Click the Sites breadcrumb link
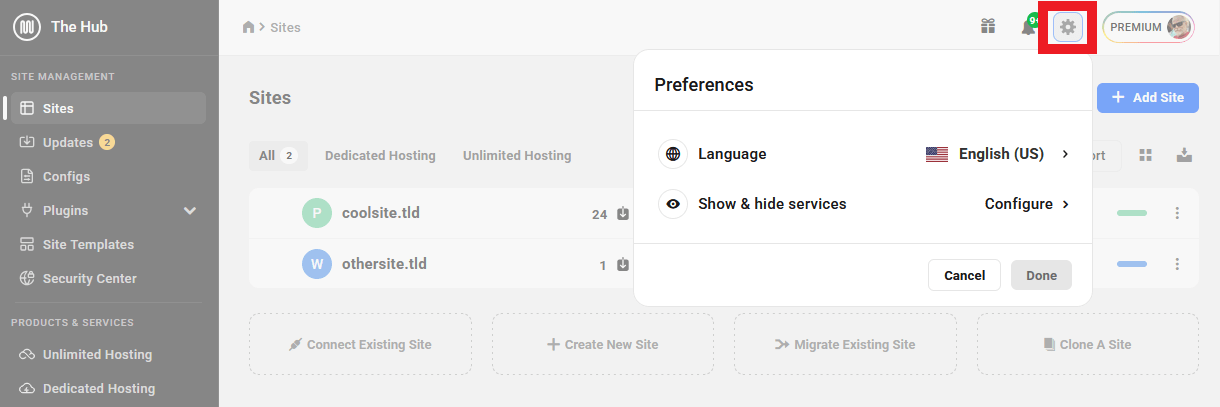The width and height of the screenshot is (1220, 407). coord(285,27)
